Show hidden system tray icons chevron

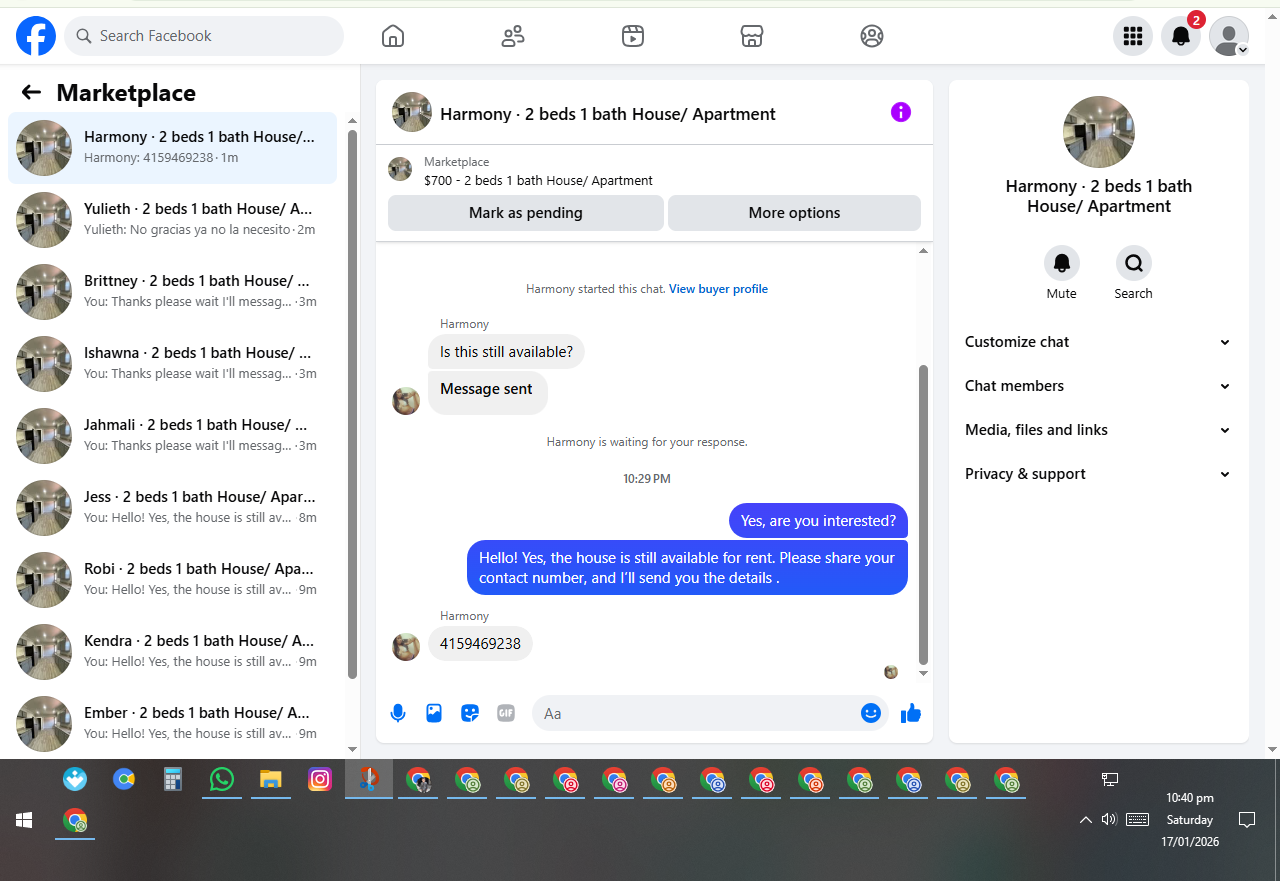pos(1085,820)
